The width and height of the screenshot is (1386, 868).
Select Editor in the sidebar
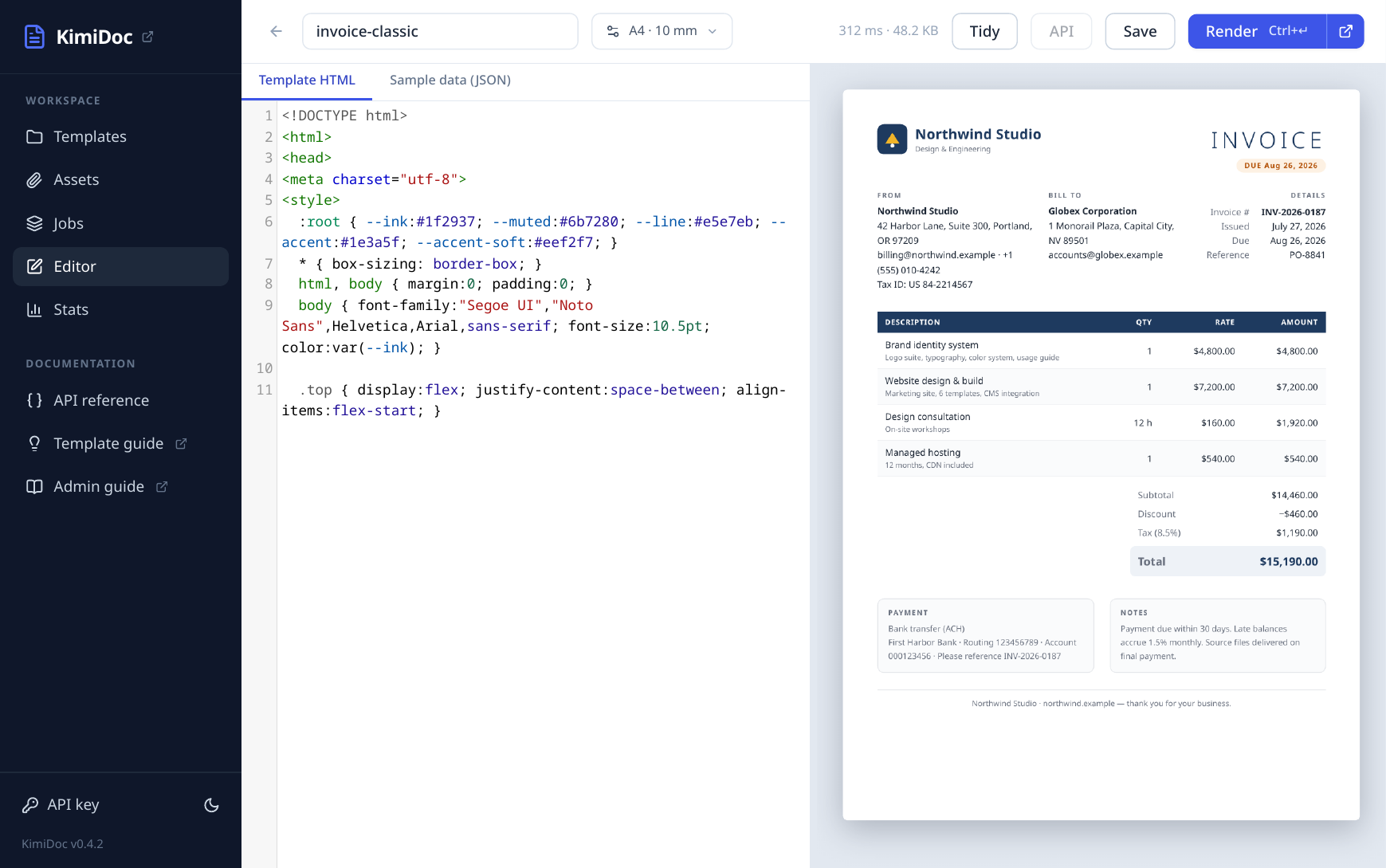click(121, 266)
